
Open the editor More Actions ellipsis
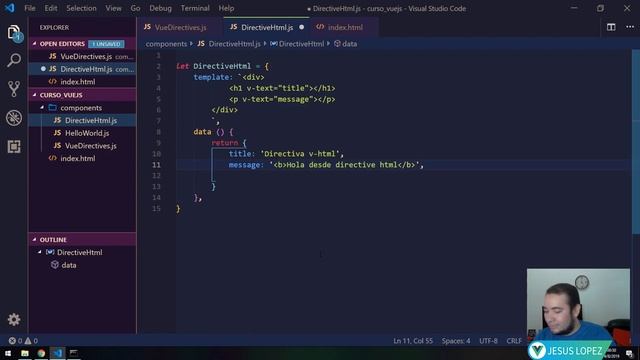(x=630, y=27)
